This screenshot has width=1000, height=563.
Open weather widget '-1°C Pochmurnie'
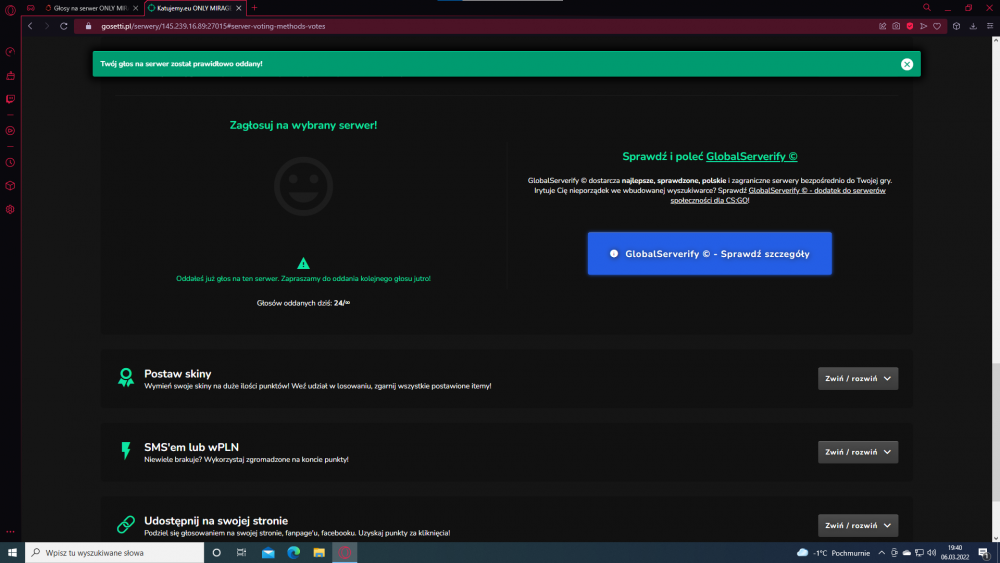coord(834,553)
